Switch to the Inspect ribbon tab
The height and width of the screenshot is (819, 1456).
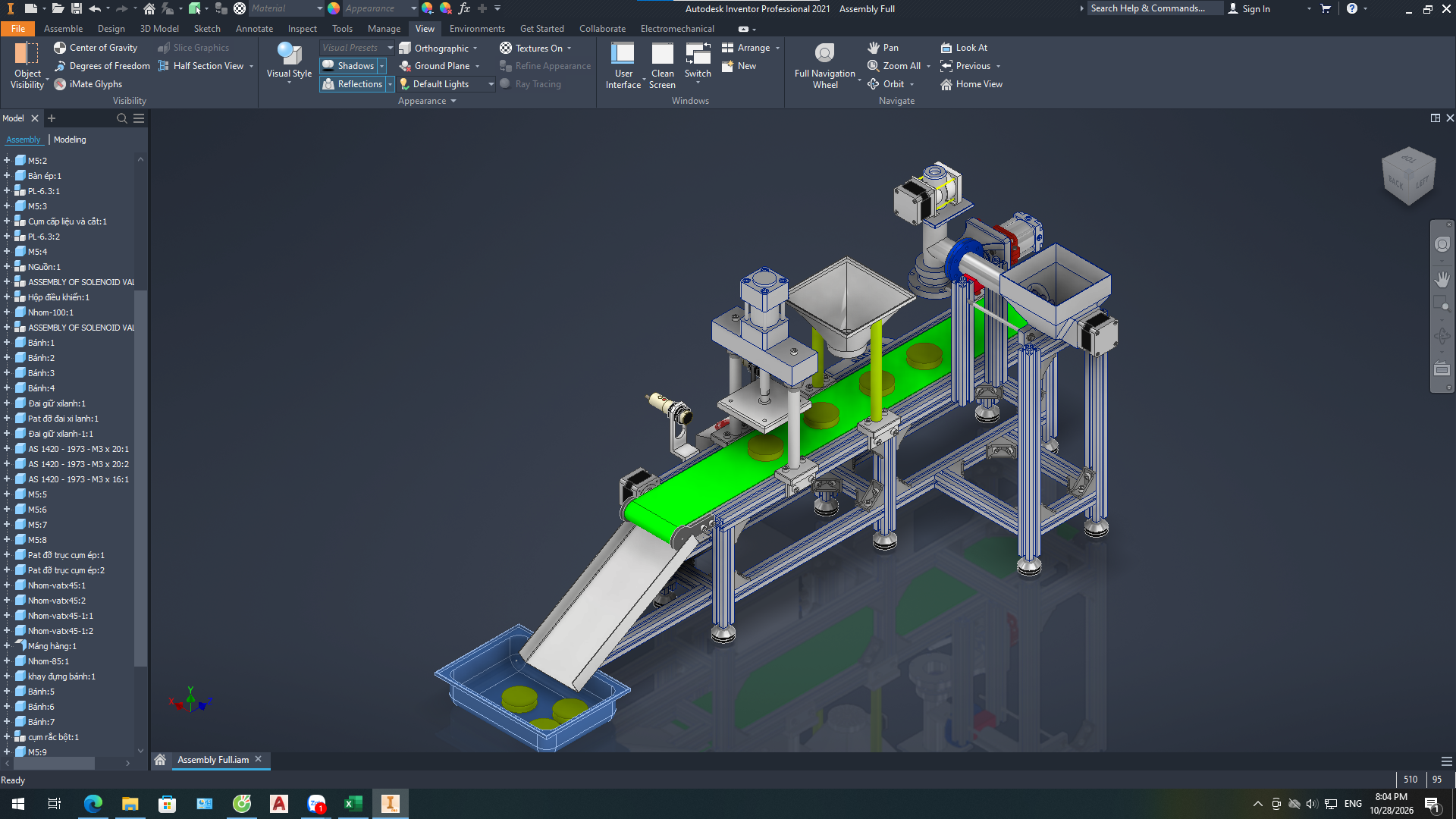tap(302, 29)
